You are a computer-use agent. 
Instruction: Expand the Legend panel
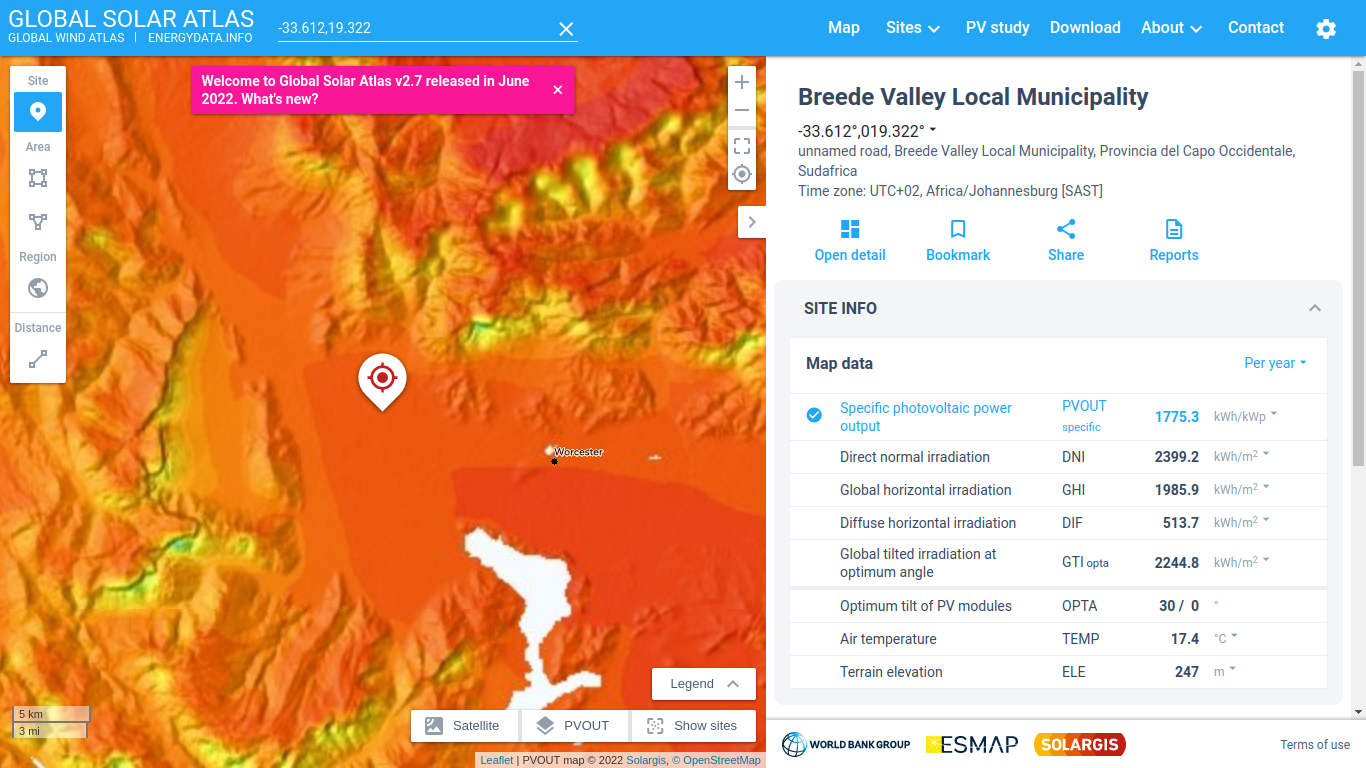[x=704, y=684]
